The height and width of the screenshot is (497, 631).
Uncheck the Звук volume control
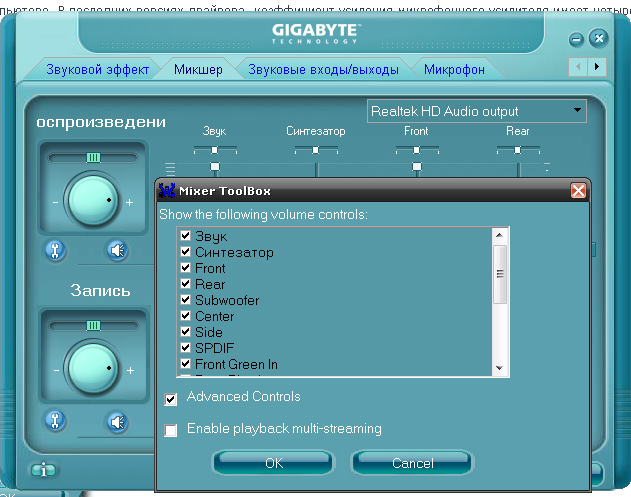186,235
